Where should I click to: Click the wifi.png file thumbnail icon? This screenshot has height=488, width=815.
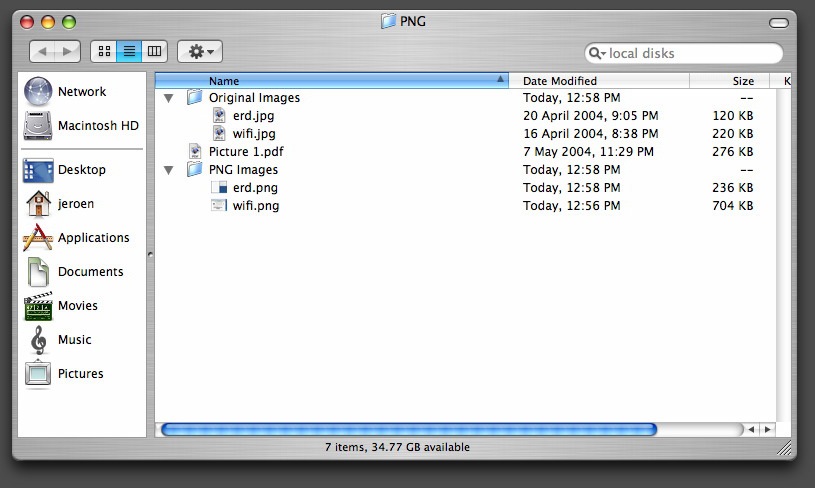coord(219,205)
